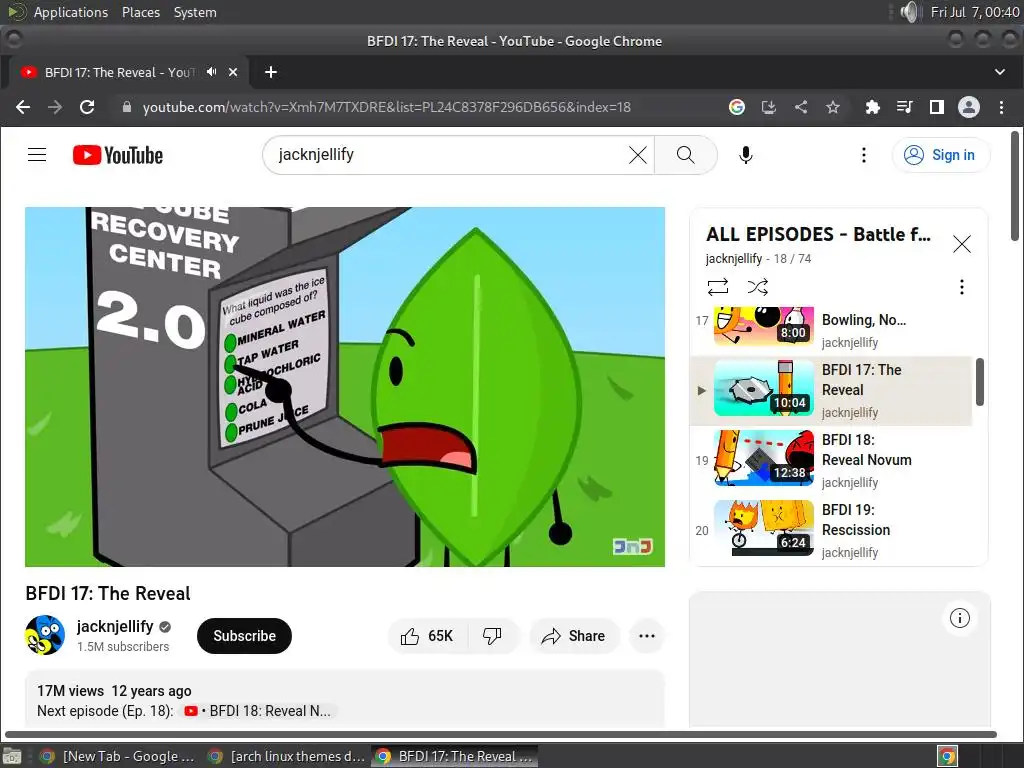Image resolution: width=1024 pixels, height=768 pixels.
Task: Open Chrome three-dot menu
Action: (1001, 107)
